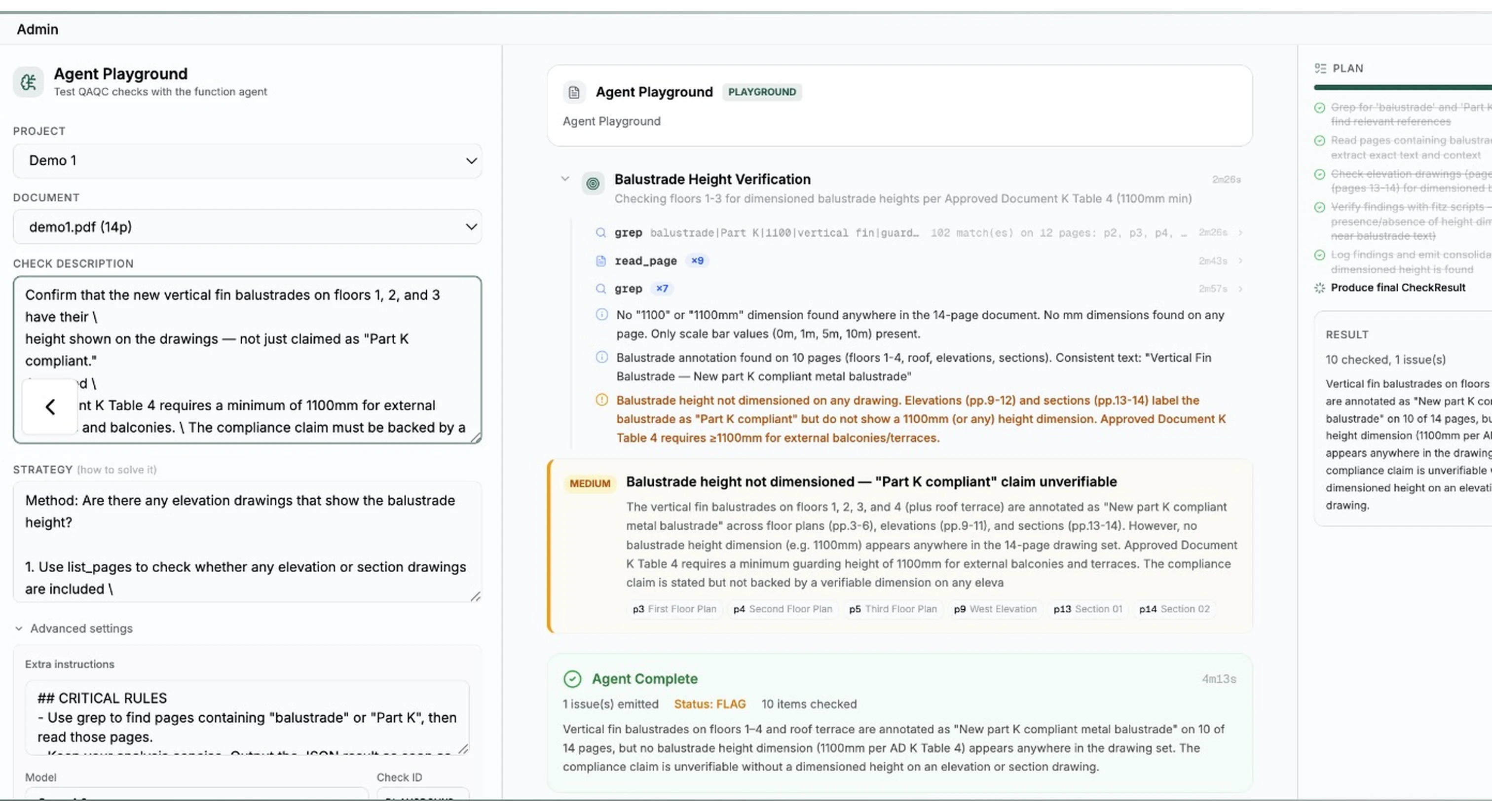Image resolution: width=1492 pixels, height=812 pixels.
Task: Click the RESULT panel heading
Action: (x=1346, y=335)
